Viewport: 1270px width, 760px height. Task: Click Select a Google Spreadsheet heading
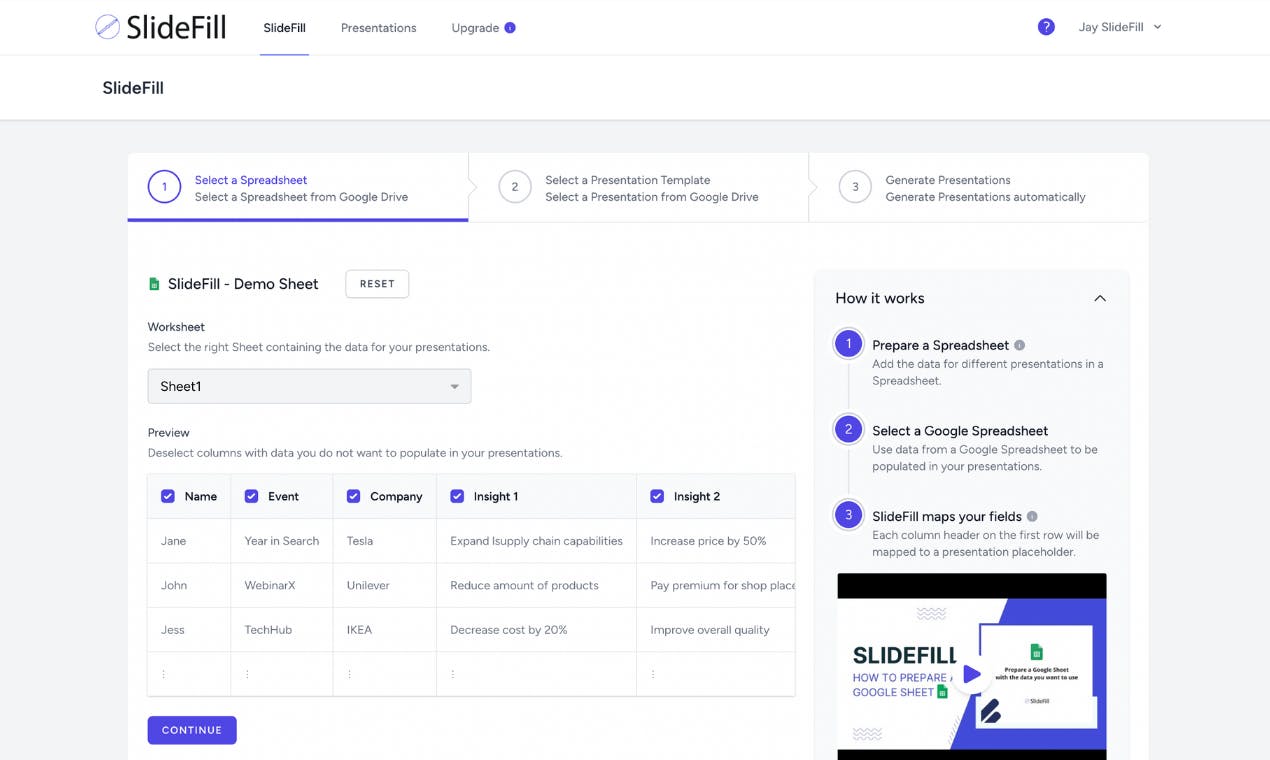[x=960, y=431]
